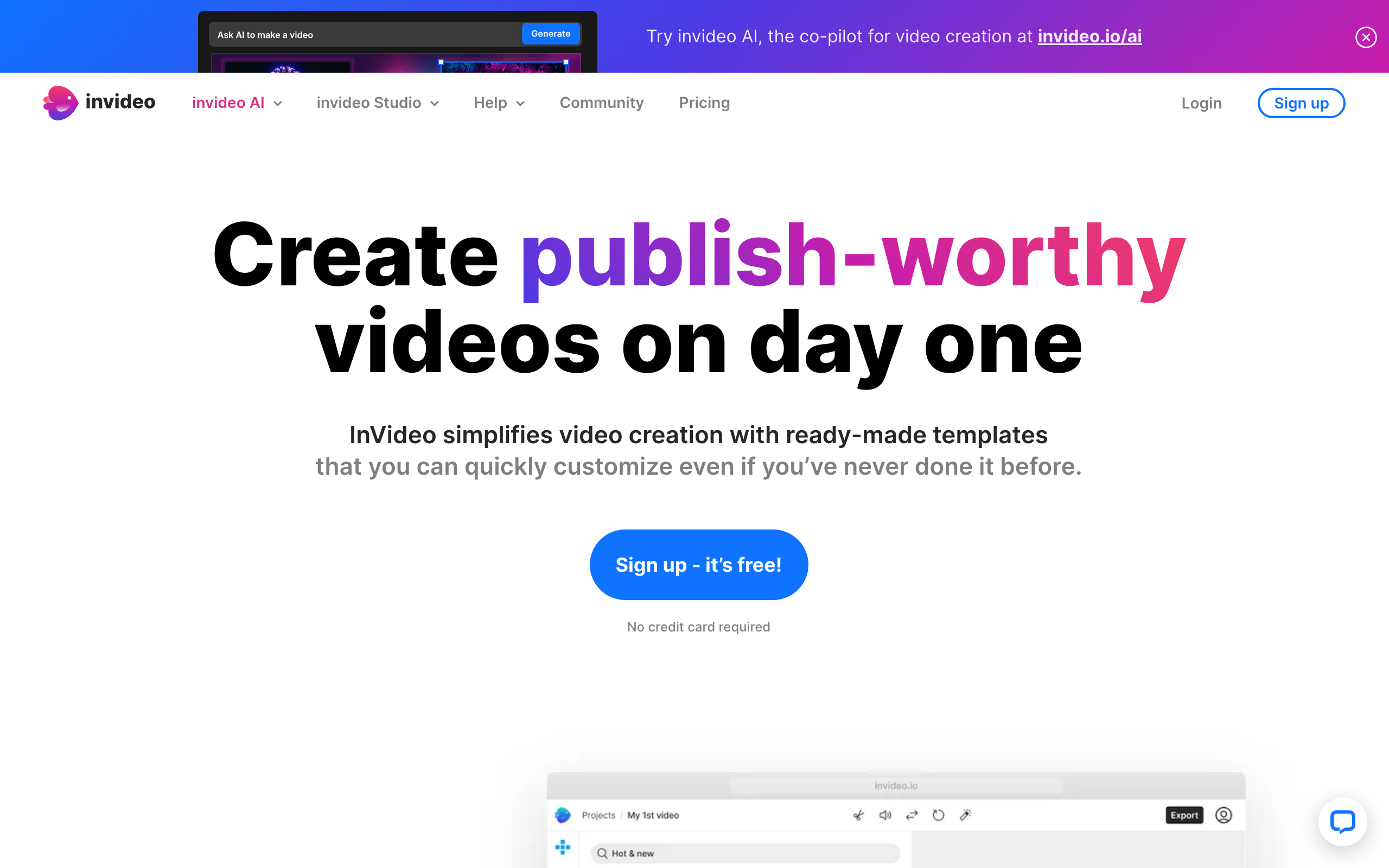The image size is (1389, 868).
Task: Dismiss the top promotional banner
Action: tap(1364, 36)
